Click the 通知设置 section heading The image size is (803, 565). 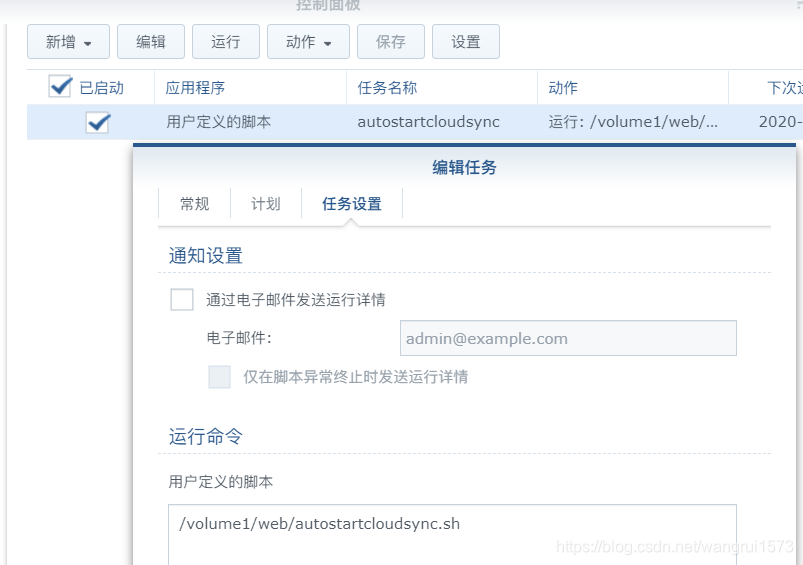coord(205,256)
